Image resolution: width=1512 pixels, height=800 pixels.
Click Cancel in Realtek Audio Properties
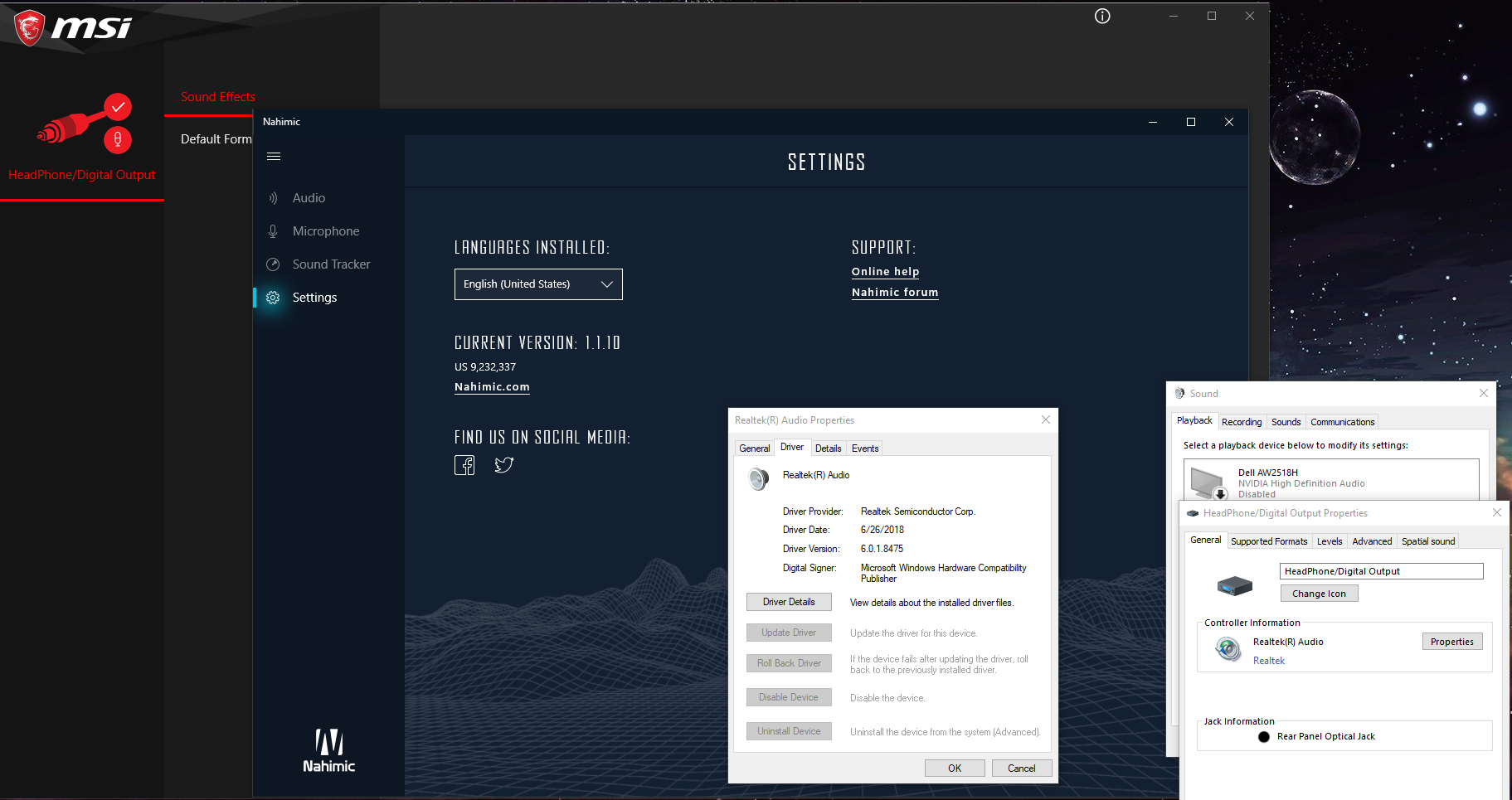coord(1022,768)
